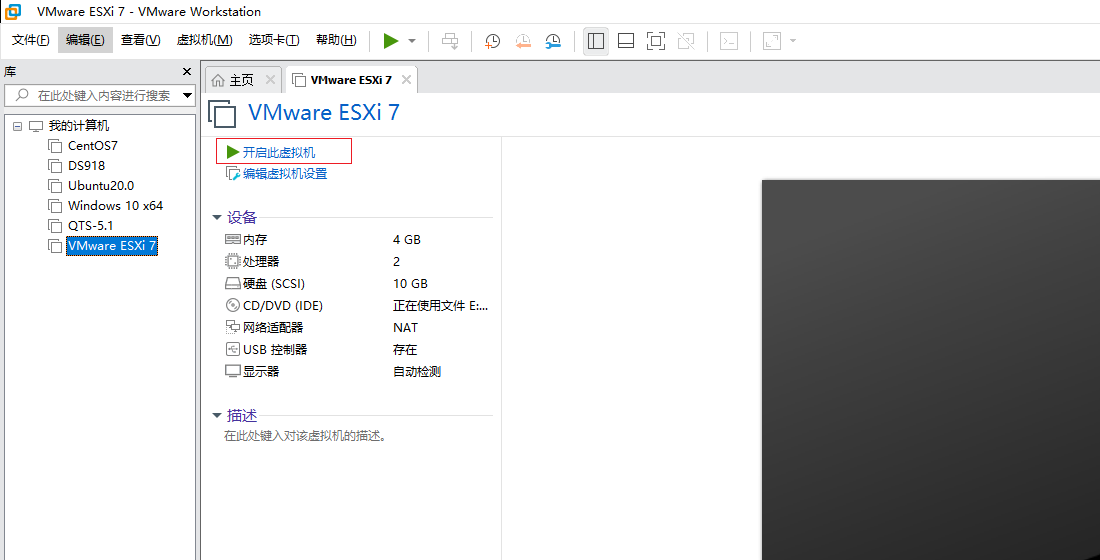The height and width of the screenshot is (560, 1100).
Task: Click the 处理器 processor device row
Action: [356, 261]
